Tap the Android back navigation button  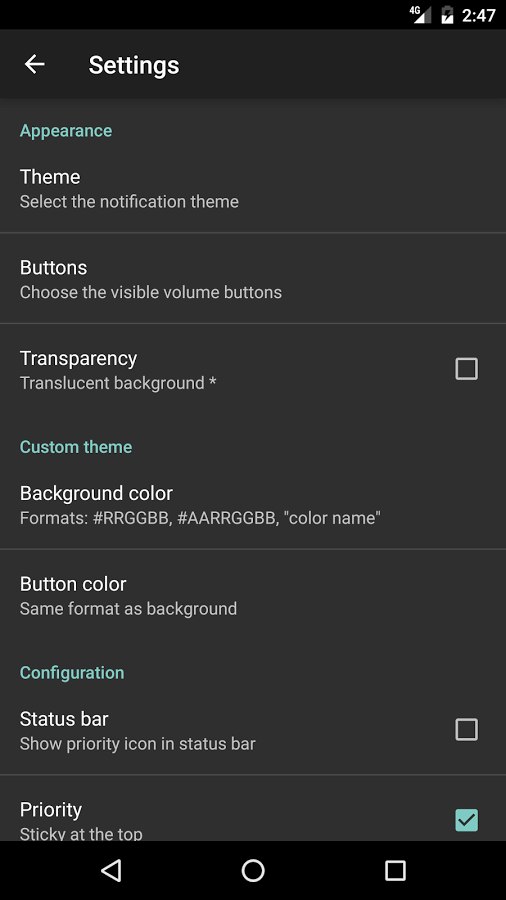tap(111, 870)
